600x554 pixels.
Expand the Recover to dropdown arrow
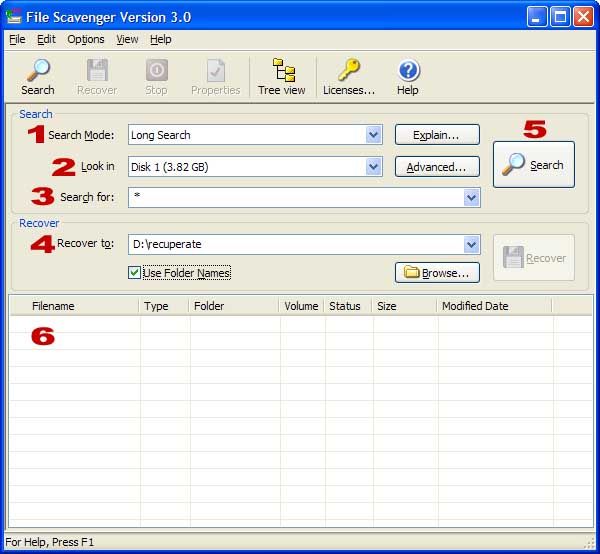(x=471, y=244)
